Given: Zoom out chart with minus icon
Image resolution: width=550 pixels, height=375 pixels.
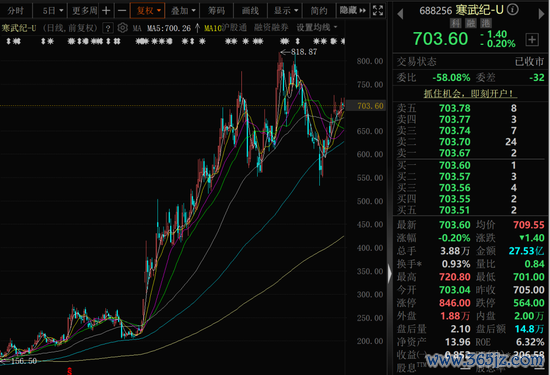Looking at the screenshot, I should (x=122, y=11).
